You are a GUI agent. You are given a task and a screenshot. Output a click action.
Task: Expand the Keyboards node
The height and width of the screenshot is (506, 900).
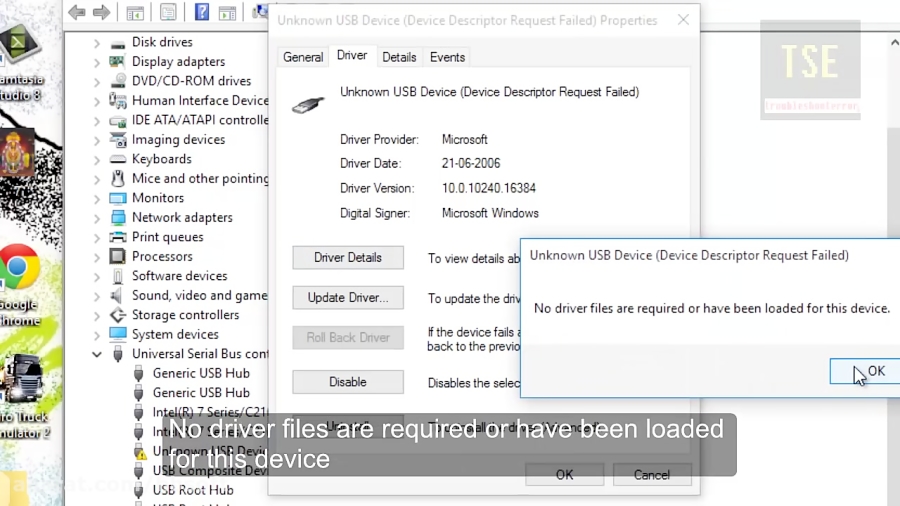point(96,159)
